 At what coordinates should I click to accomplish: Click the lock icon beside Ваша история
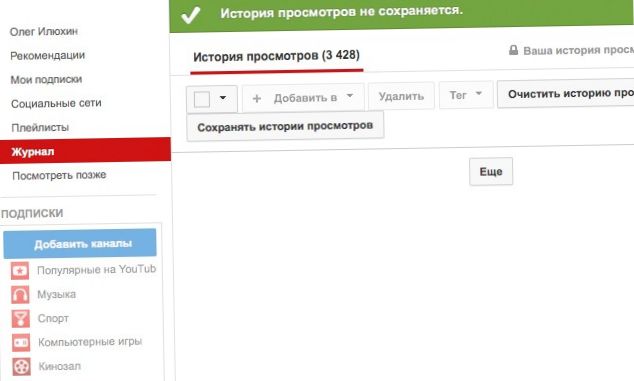[513, 50]
